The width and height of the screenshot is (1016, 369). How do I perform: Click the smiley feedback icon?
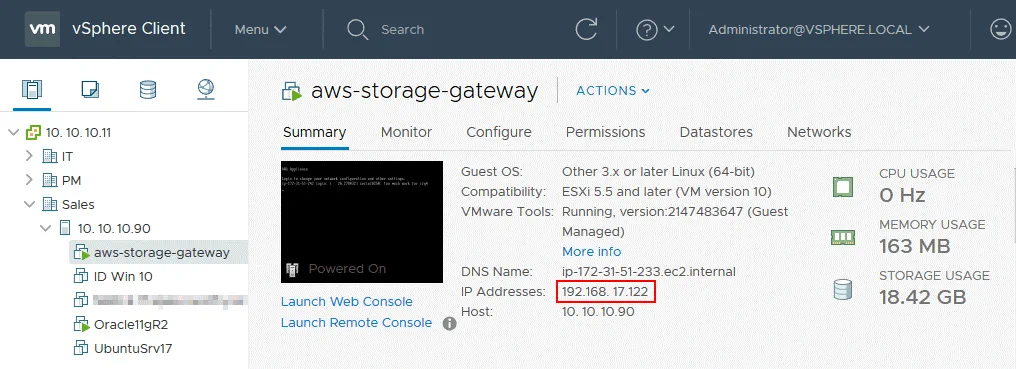(x=1003, y=29)
